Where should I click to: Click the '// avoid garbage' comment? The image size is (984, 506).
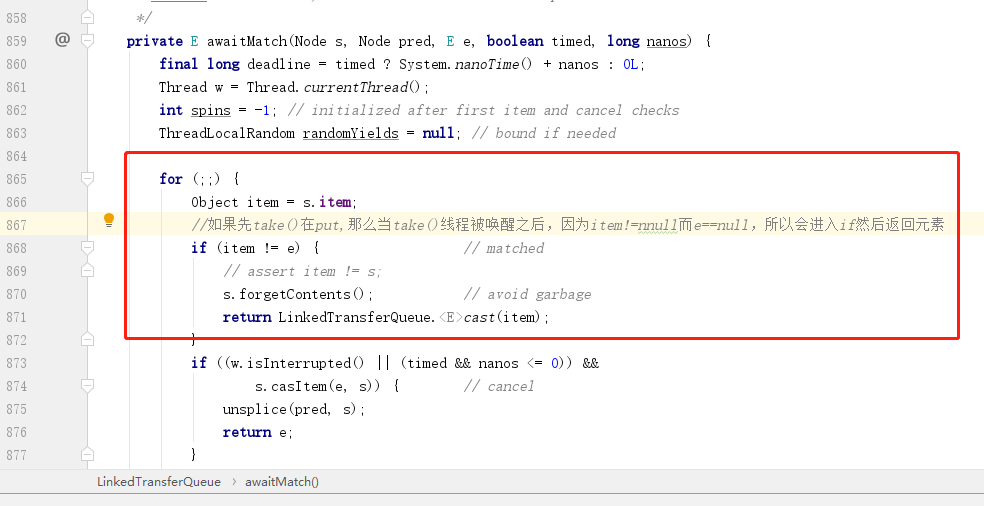[x=527, y=294]
